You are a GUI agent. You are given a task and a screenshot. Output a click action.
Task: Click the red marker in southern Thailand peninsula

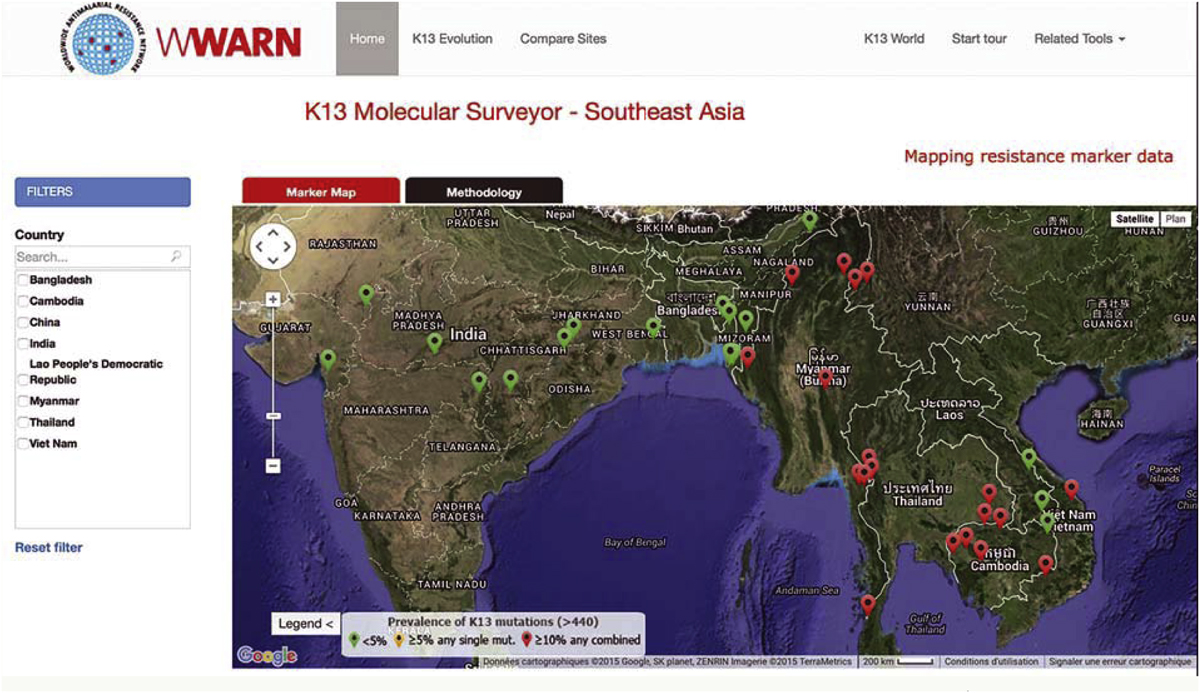[867, 604]
